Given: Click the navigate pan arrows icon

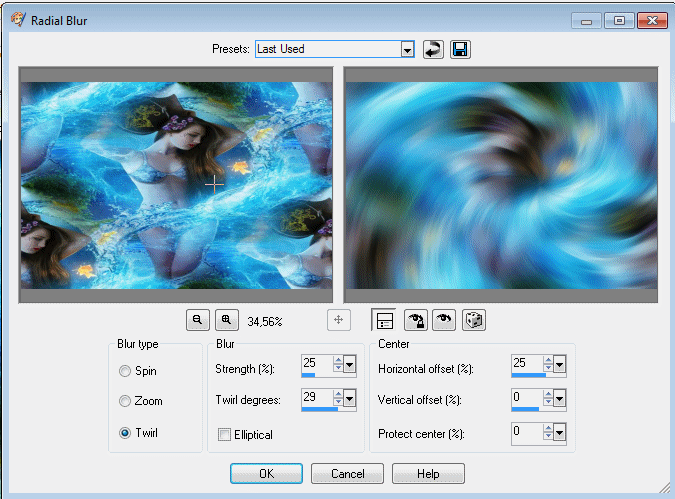Looking at the screenshot, I should (339, 320).
